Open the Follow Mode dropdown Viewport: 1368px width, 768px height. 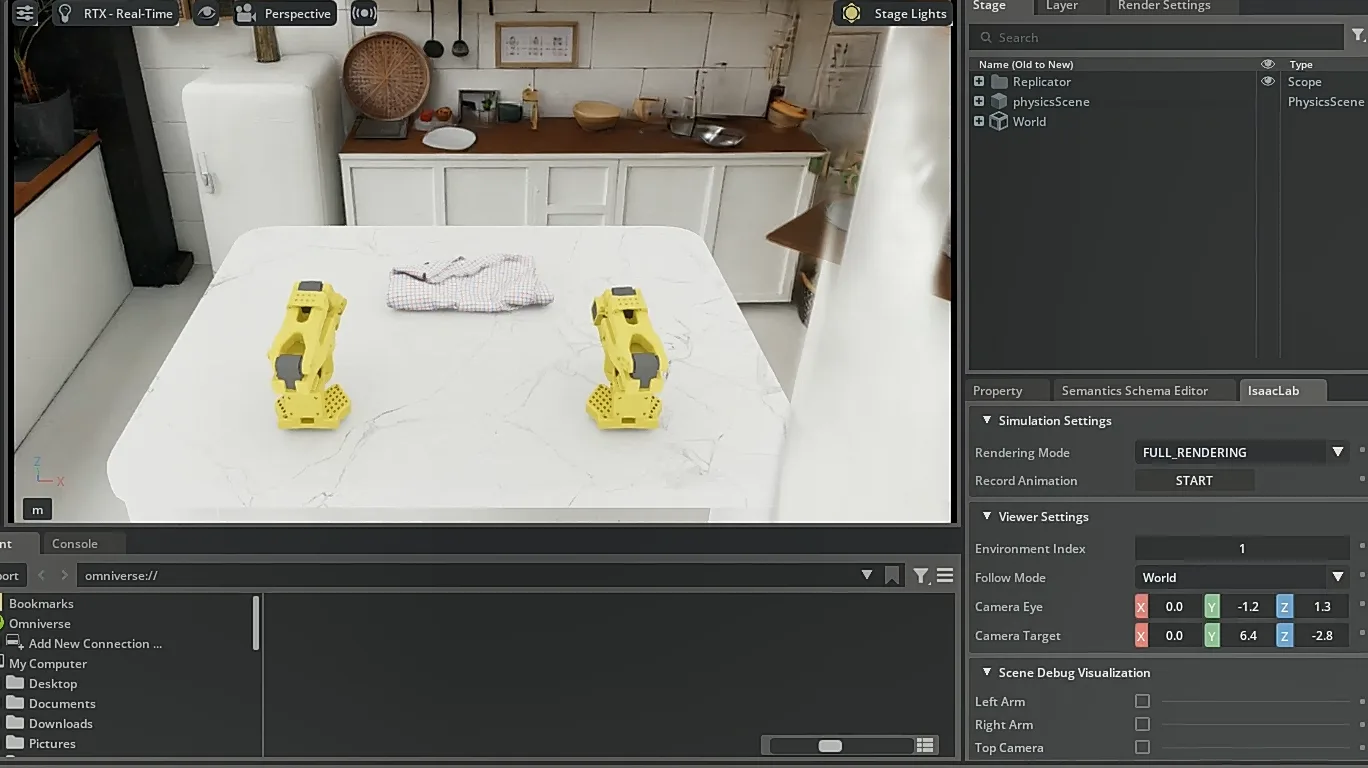pos(1242,577)
